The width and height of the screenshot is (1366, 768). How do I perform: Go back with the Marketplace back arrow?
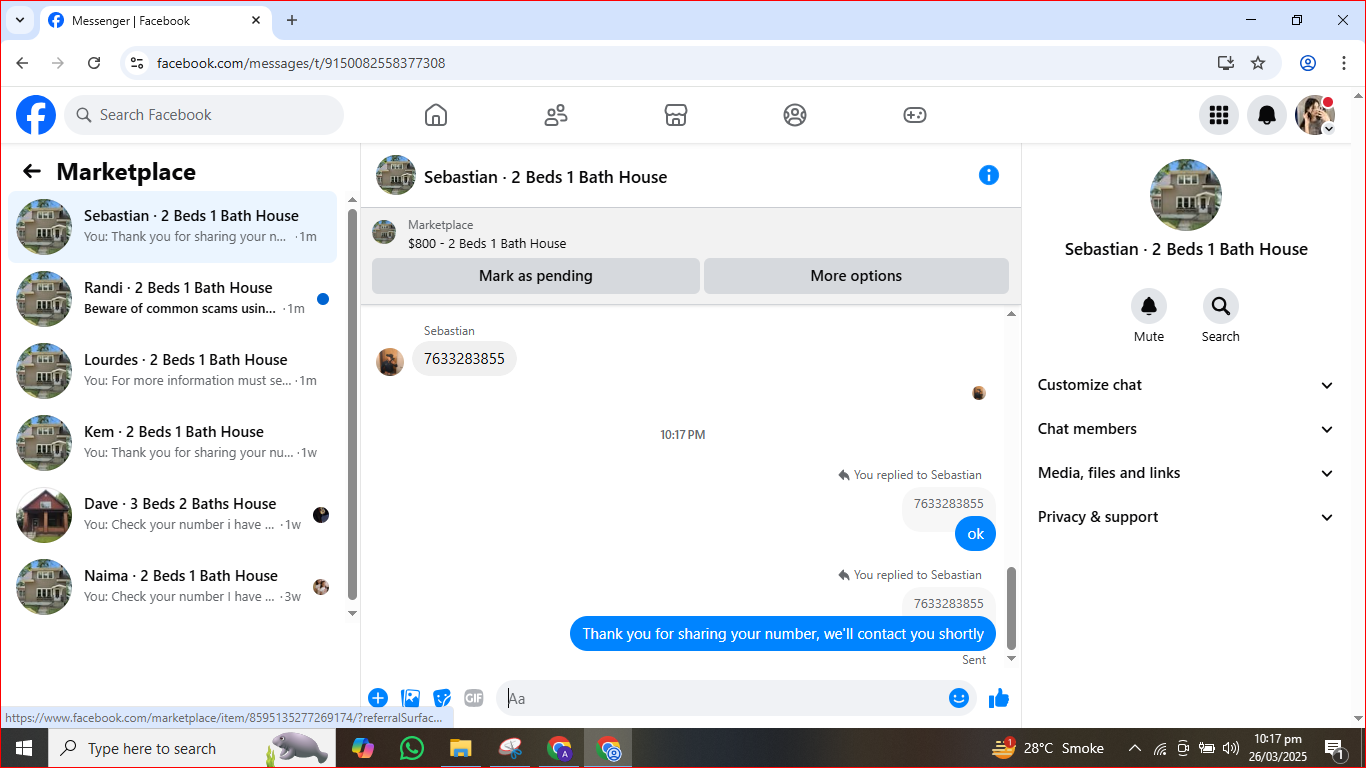point(32,171)
